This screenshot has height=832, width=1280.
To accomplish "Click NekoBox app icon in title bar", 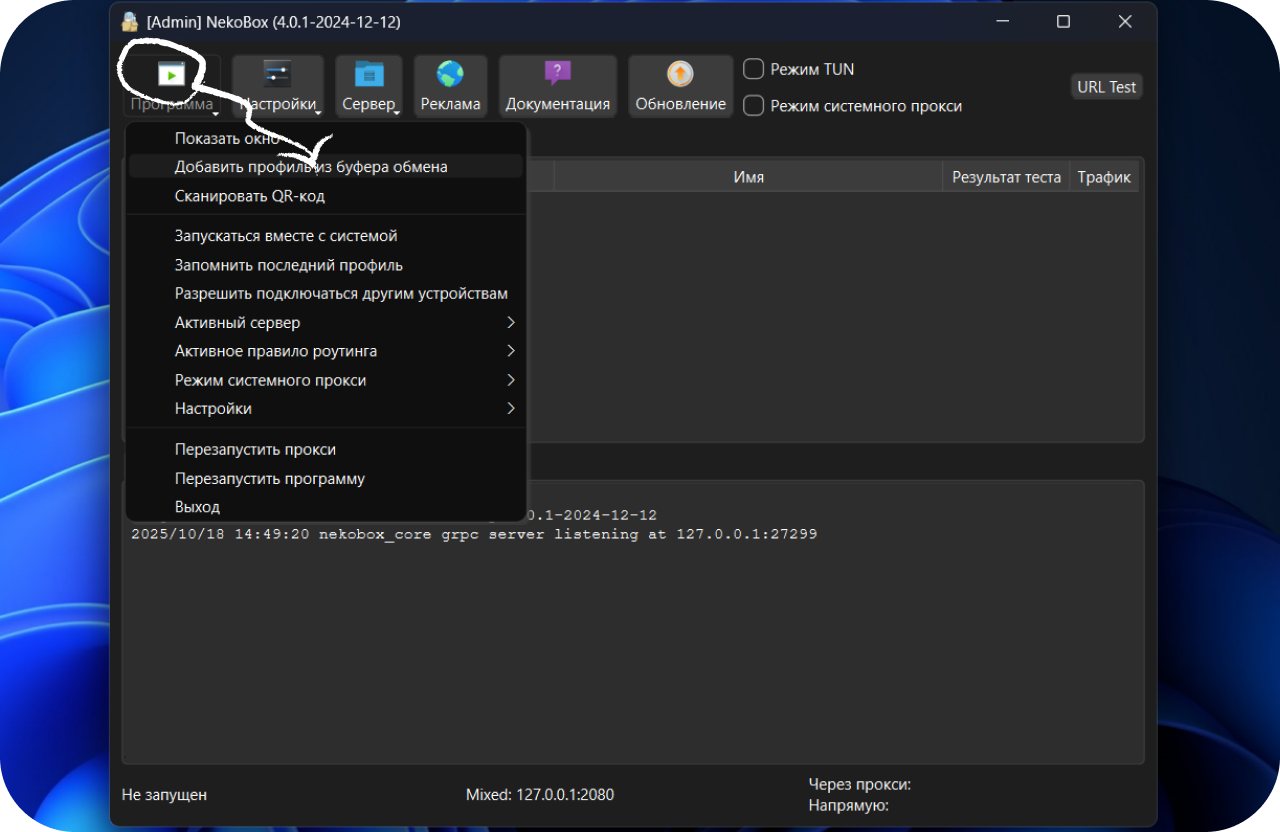I will pos(130,22).
